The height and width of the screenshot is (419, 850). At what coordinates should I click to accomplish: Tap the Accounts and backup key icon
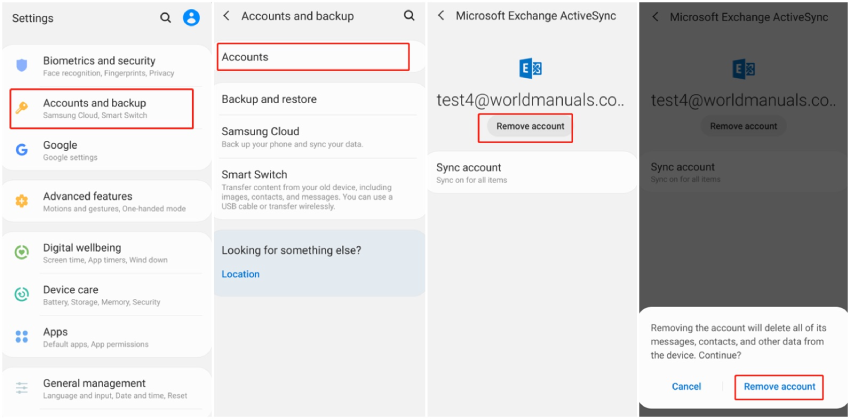22,108
